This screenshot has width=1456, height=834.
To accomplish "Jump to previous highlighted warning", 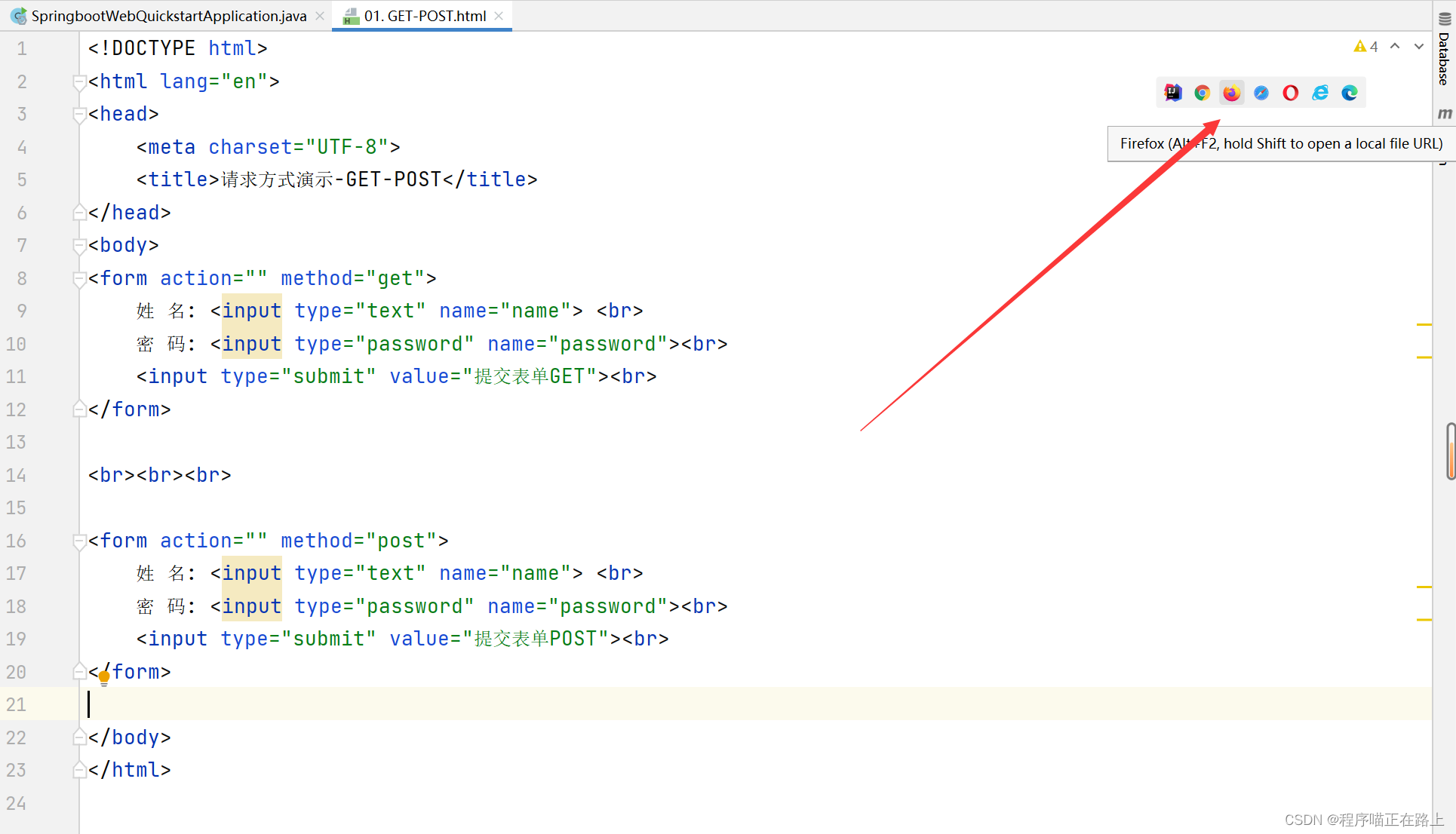I will (x=1395, y=47).
